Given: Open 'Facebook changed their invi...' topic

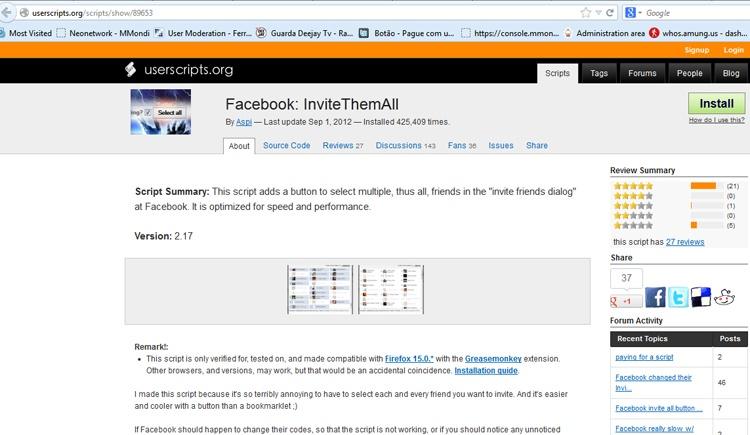Looking at the screenshot, I should point(653,382).
